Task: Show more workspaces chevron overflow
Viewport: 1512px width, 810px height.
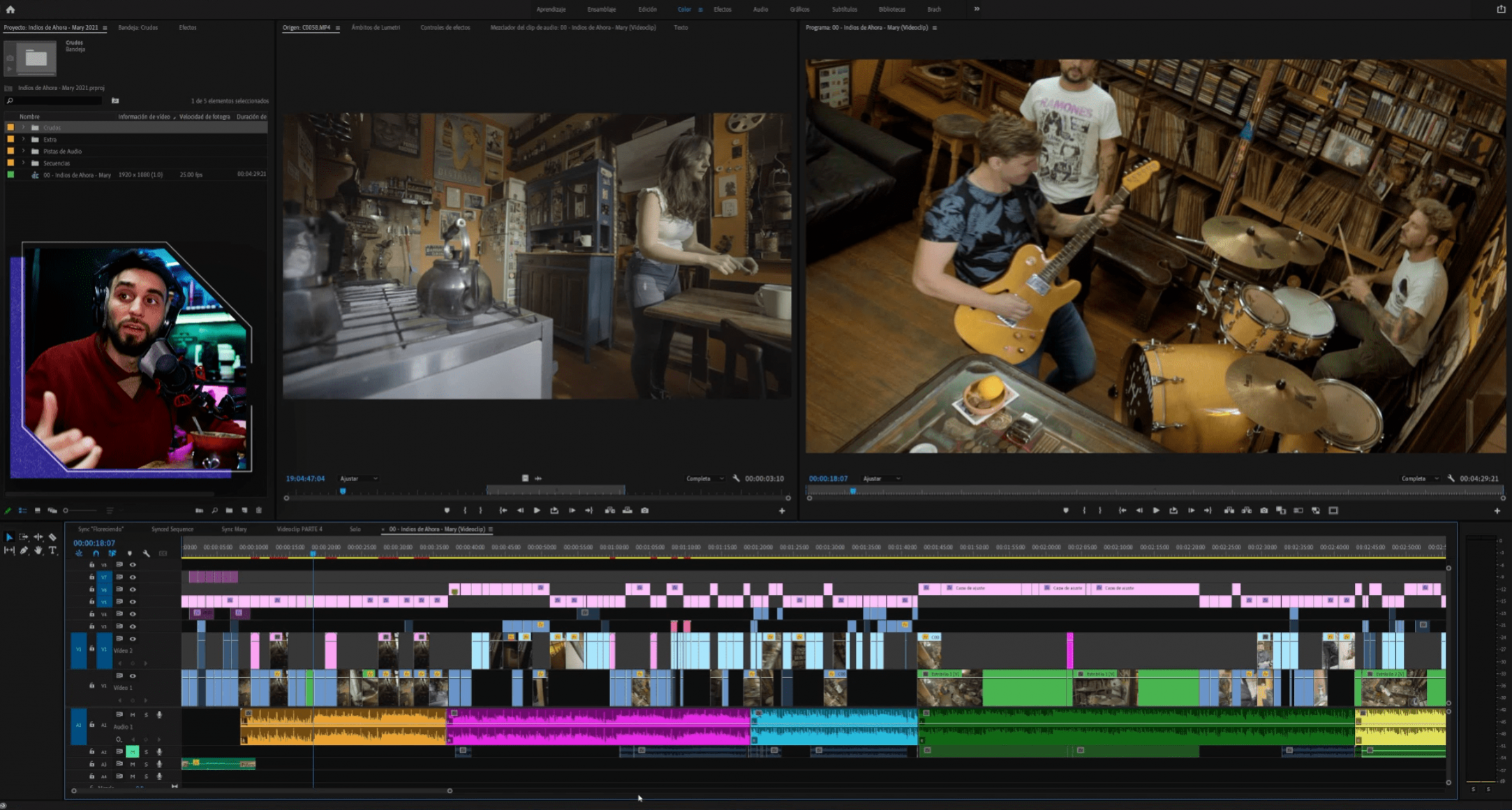Action: pos(977,9)
